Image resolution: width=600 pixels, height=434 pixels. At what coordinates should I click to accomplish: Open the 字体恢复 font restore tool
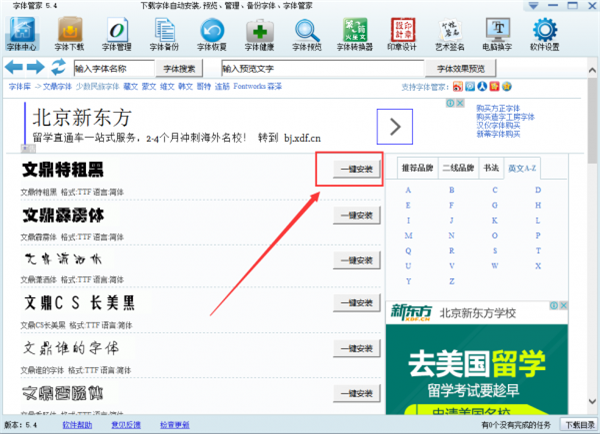(x=212, y=33)
